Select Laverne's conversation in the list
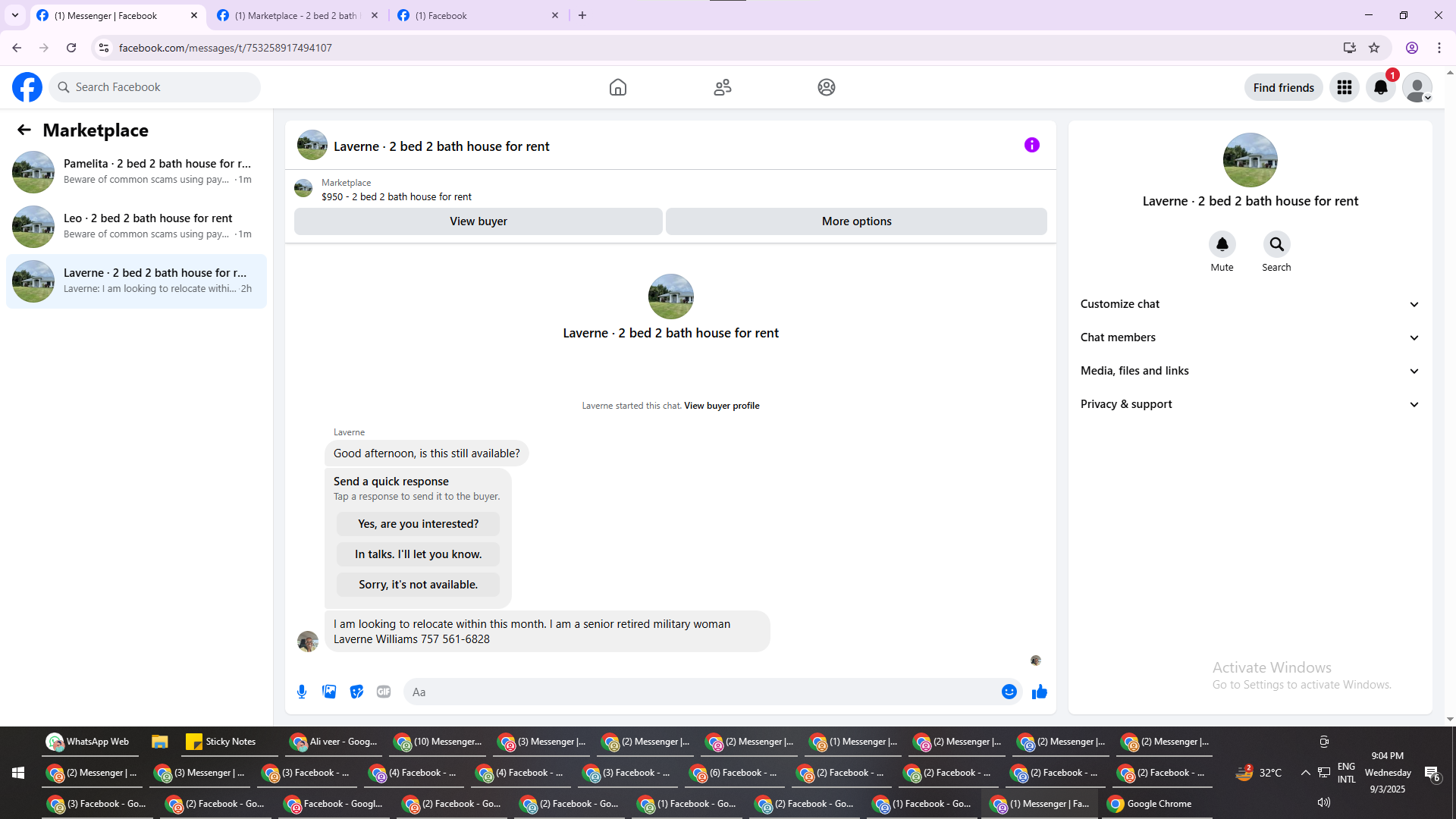This screenshot has width=1456, height=819. (136, 281)
